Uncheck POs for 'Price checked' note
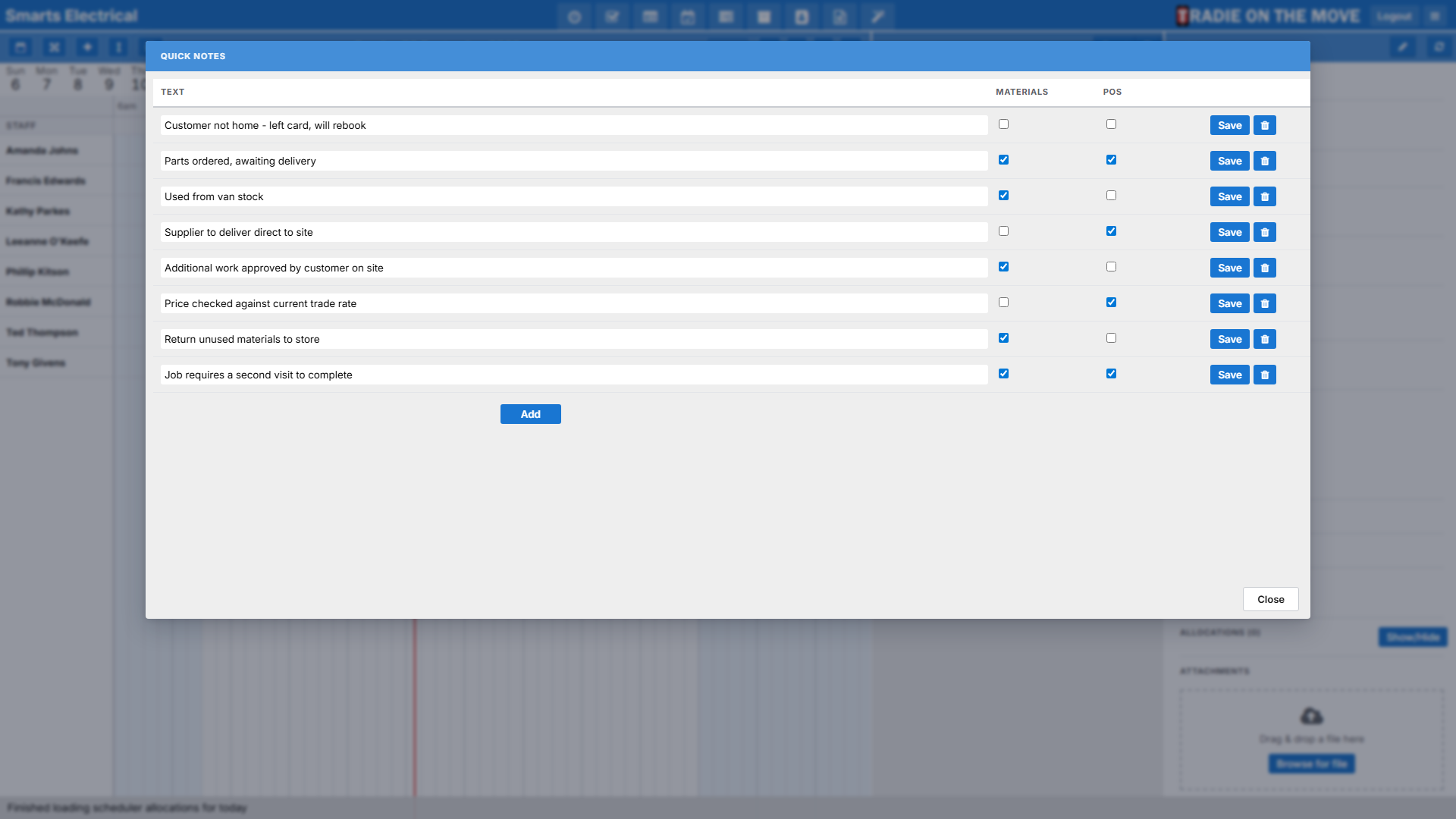Viewport: 1456px width, 819px height. pyautogui.click(x=1111, y=302)
